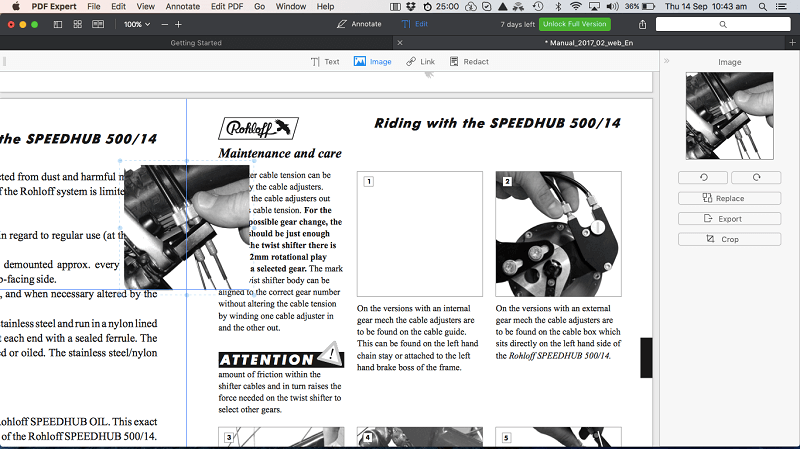
Task: Click 'Riding with the SPEEDHUB 500/14' heading
Action: (497, 123)
